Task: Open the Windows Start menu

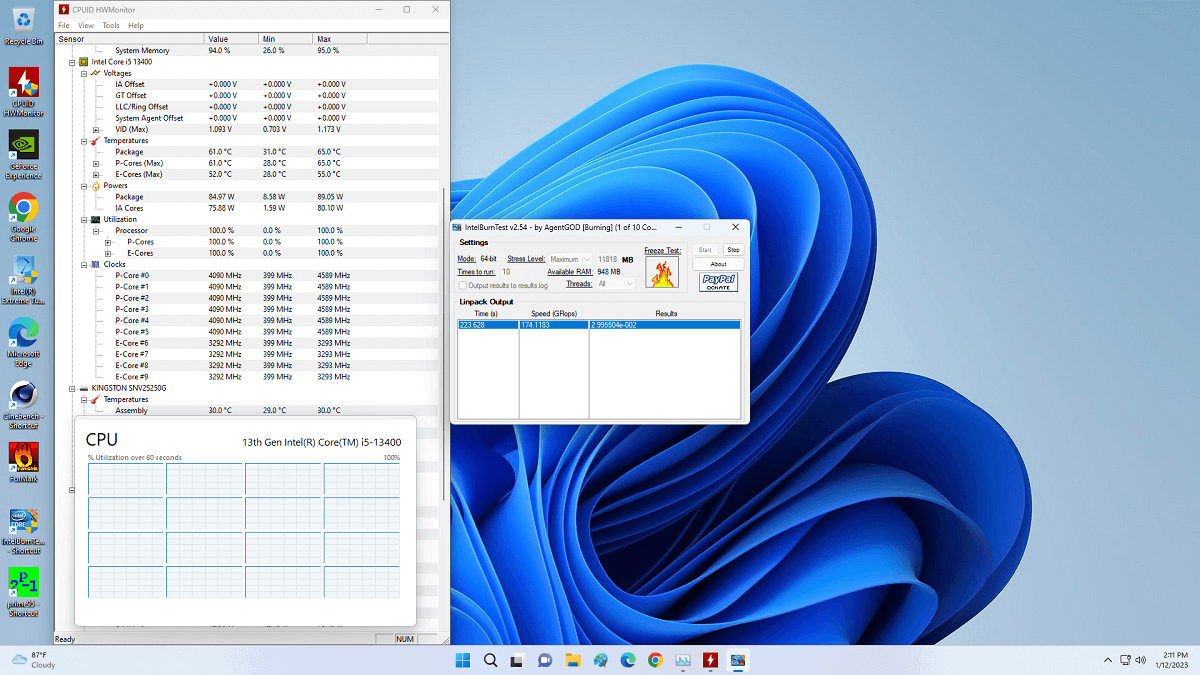Action: [463, 660]
